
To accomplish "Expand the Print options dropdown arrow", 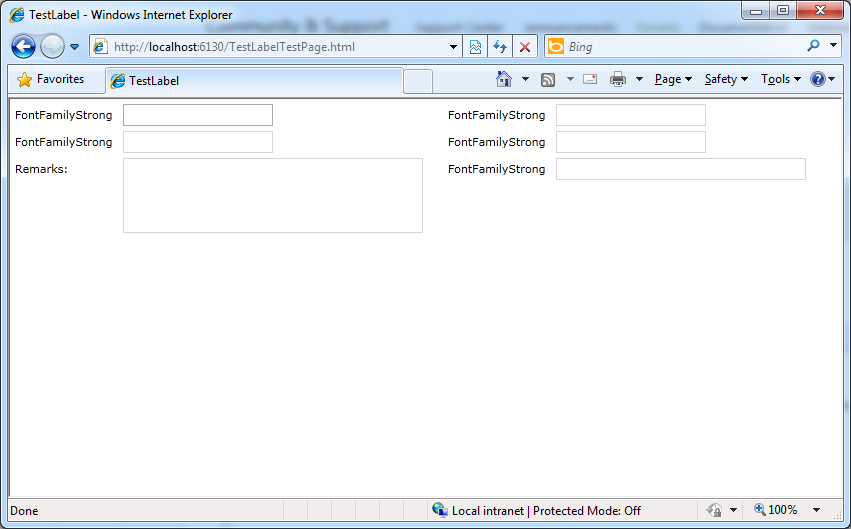I will click(x=639, y=79).
